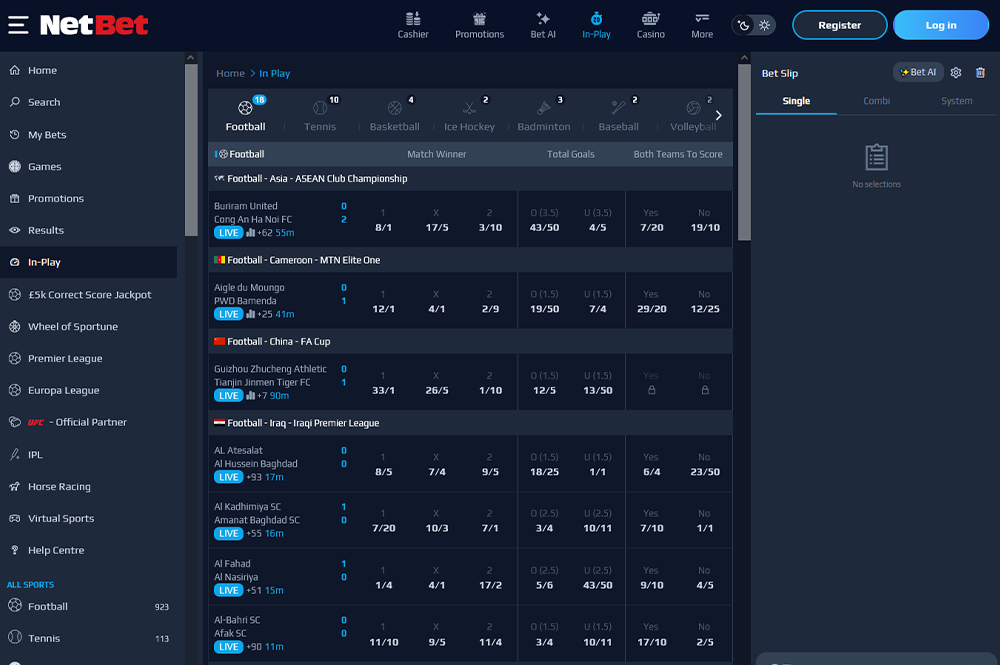Open Help Centre in the sidebar

89,550
